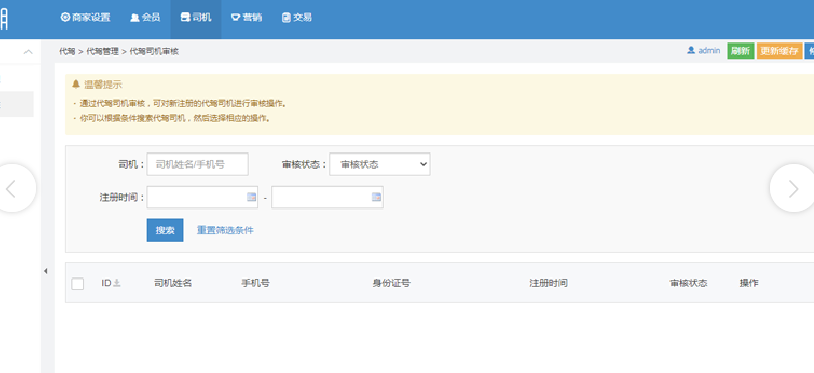814x373 pixels.
Task: Click the 代驾管理 breadcrumb
Action: pos(102,51)
